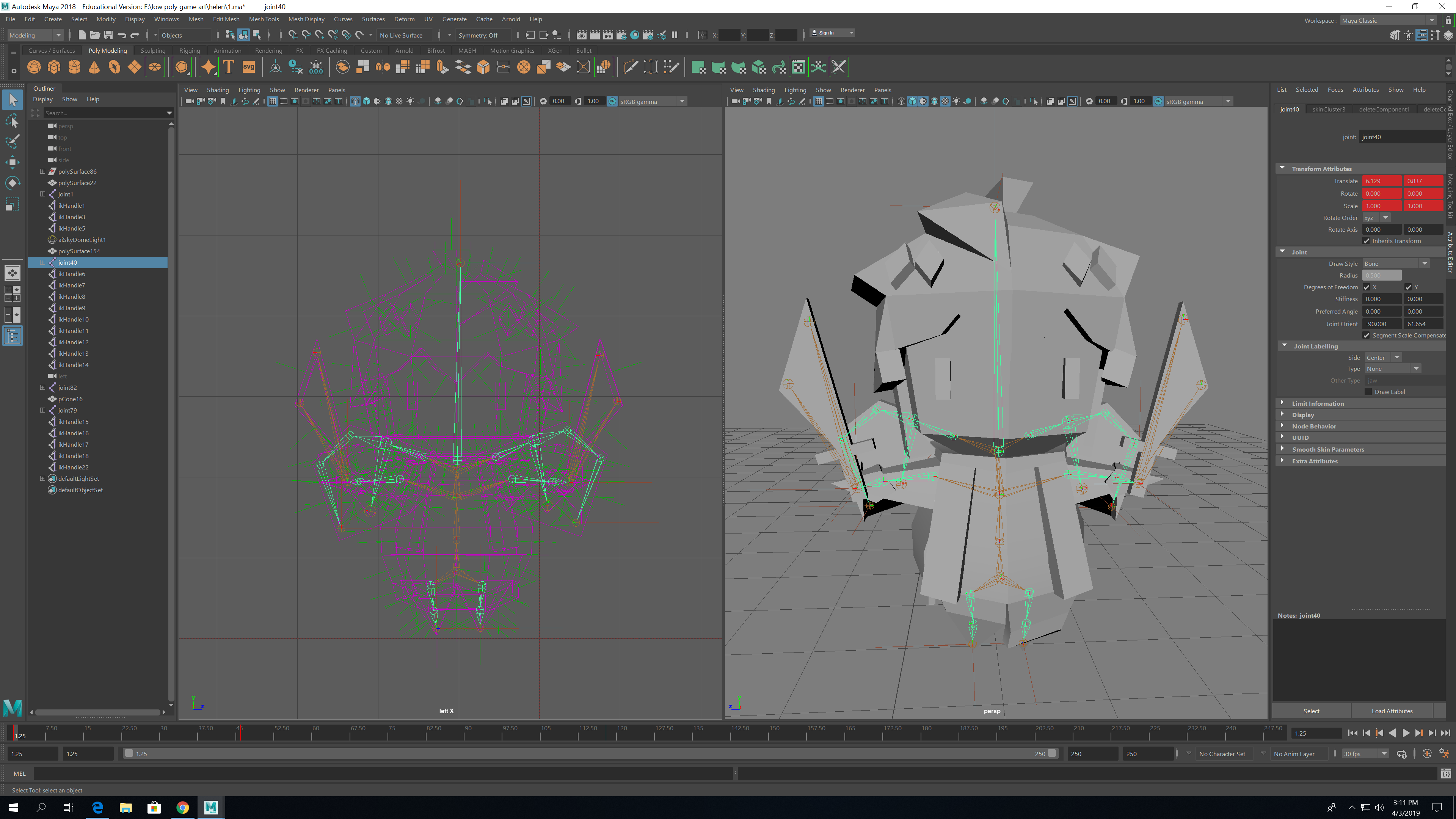The width and height of the screenshot is (1456, 819).
Task: Open the Mesh Tools menu
Action: 264,19
